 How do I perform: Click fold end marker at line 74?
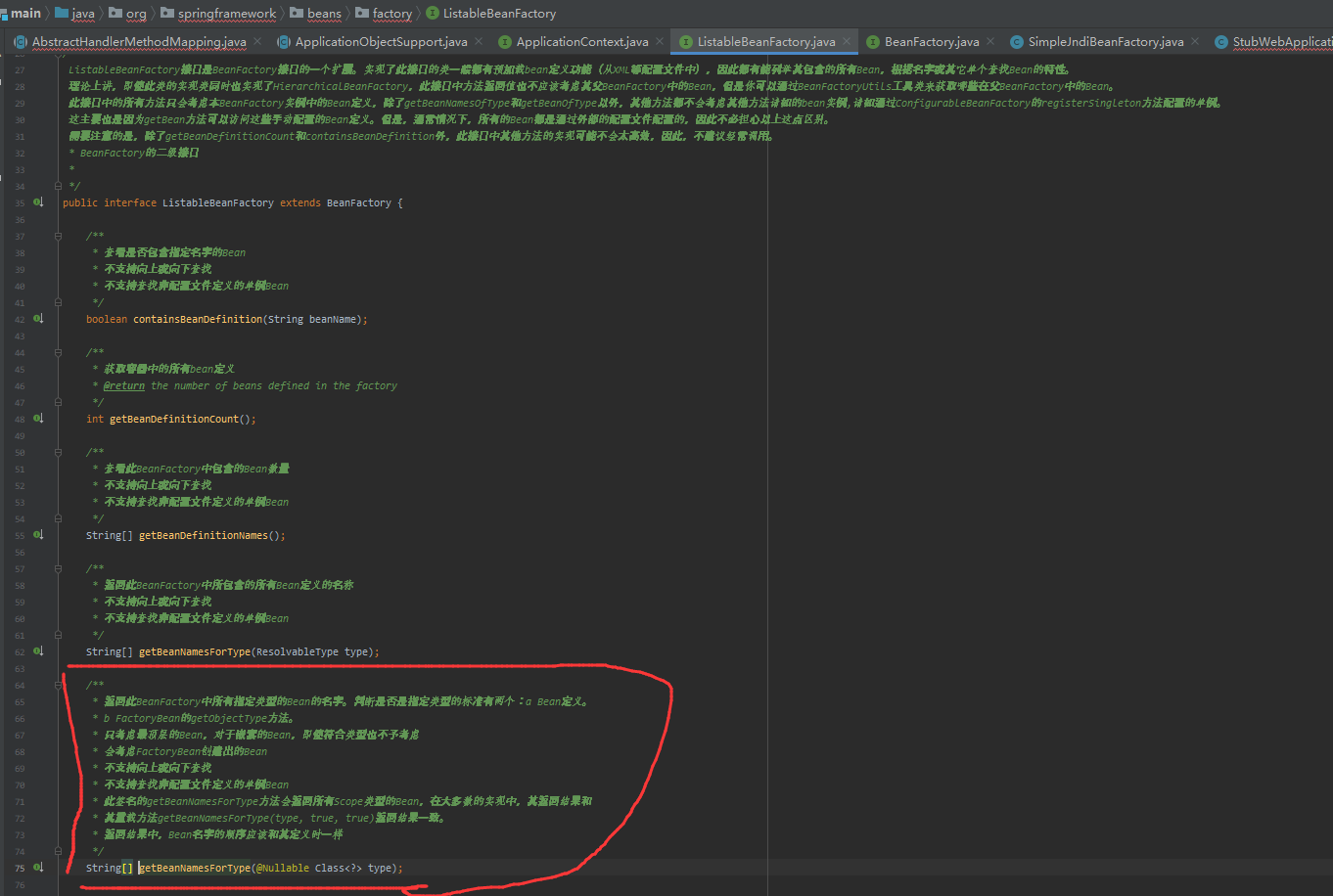[59, 851]
